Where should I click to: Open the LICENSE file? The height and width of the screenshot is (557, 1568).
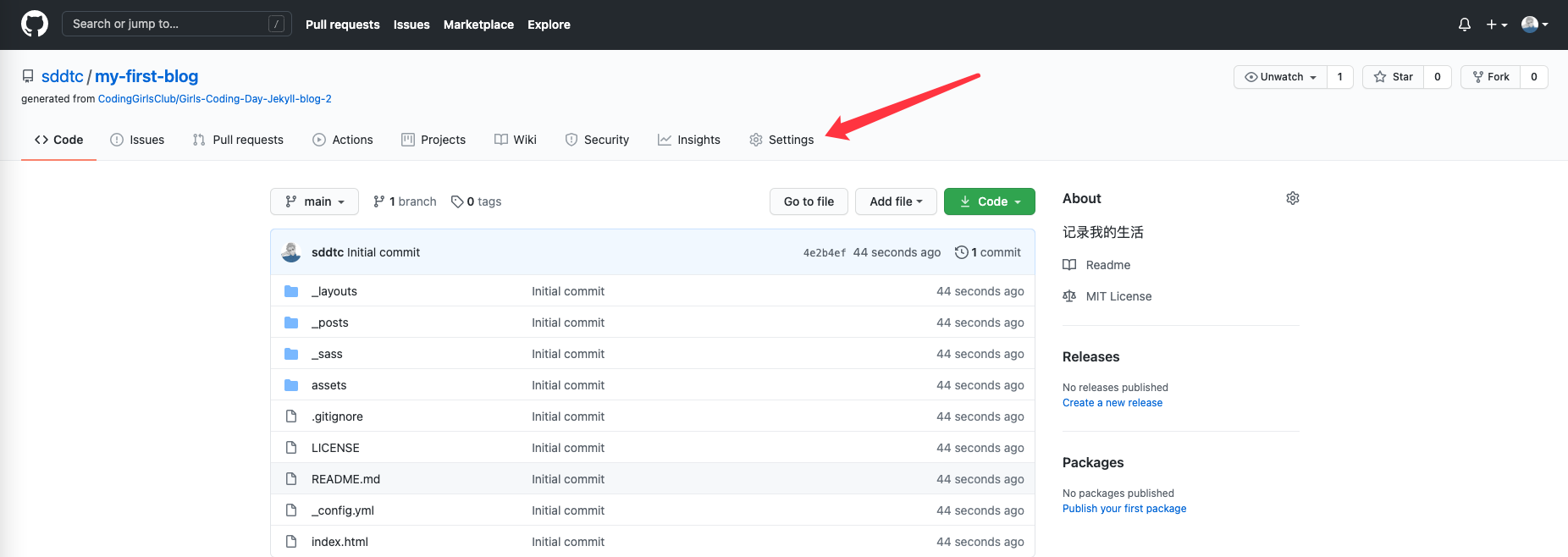[x=335, y=448]
